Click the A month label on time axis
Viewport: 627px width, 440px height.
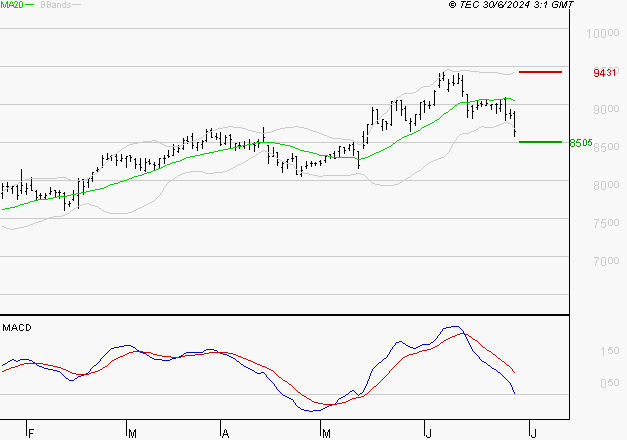[225, 433]
